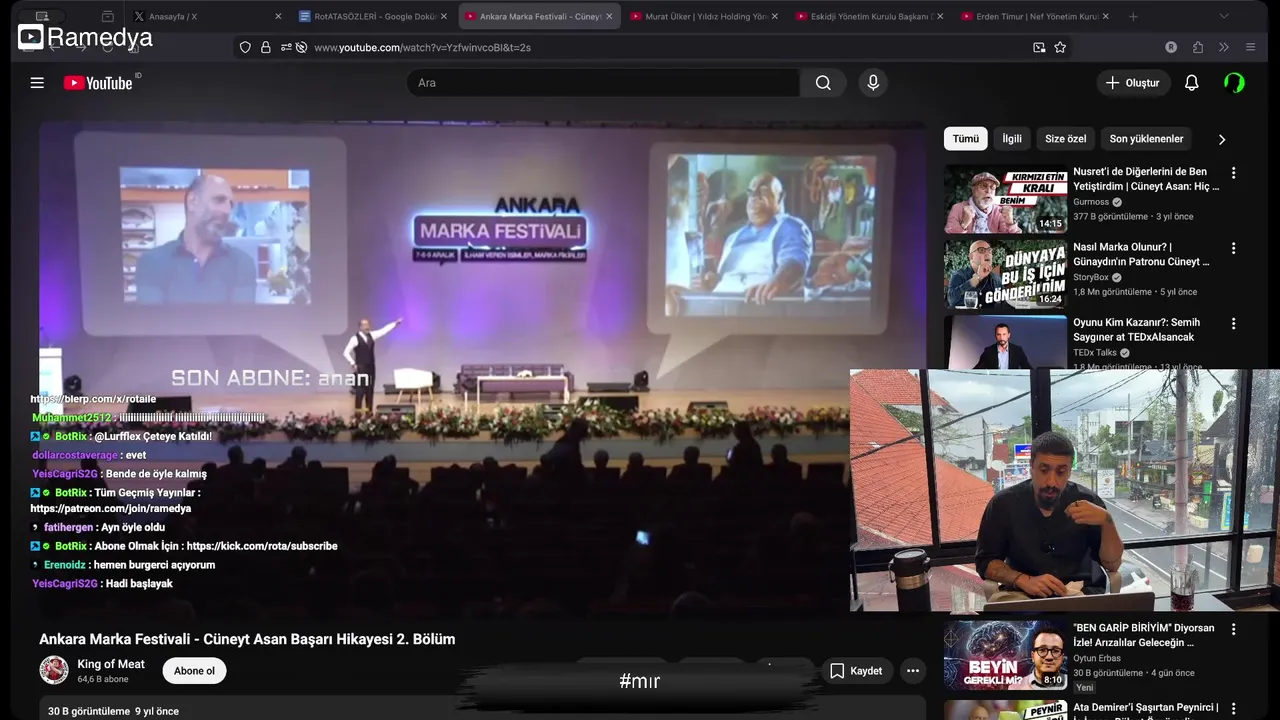Open thumbnail of 'Nusret'i de Diğerlerini' video
Screen dimensions: 1280x720
click(x=1005, y=199)
